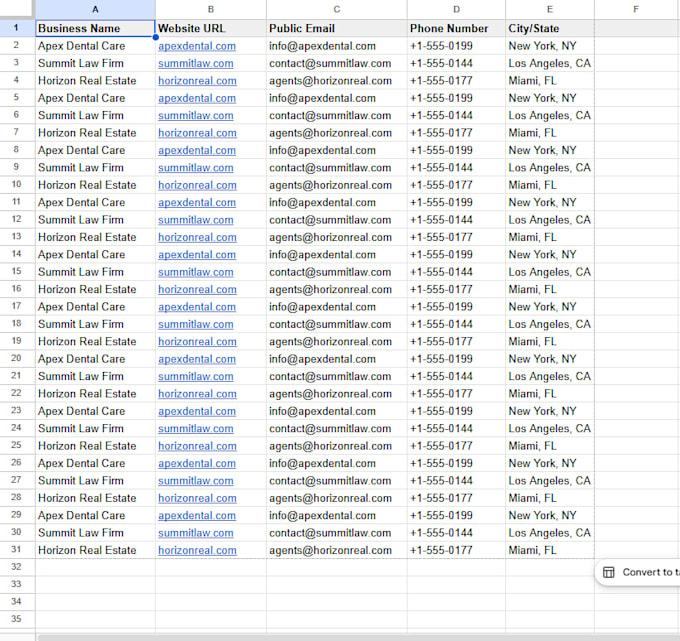This screenshot has height=641, width=680.
Task: Click the Phone Number header cell
Action: tap(456, 28)
